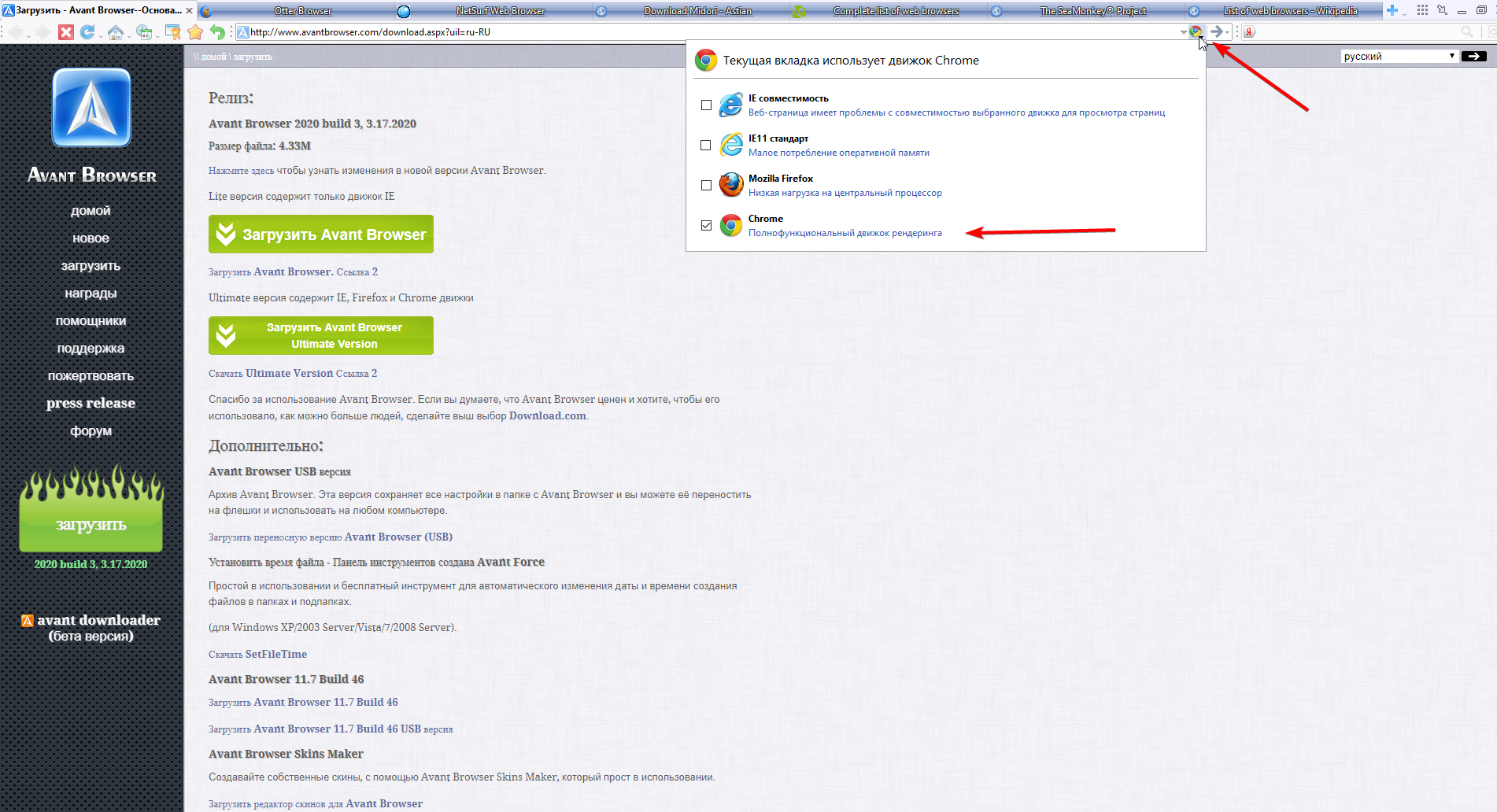Viewport: 1497px width, 812px height.
Task: Open the history clock icon
Action: pyautogui.click(x=143, y=32)
